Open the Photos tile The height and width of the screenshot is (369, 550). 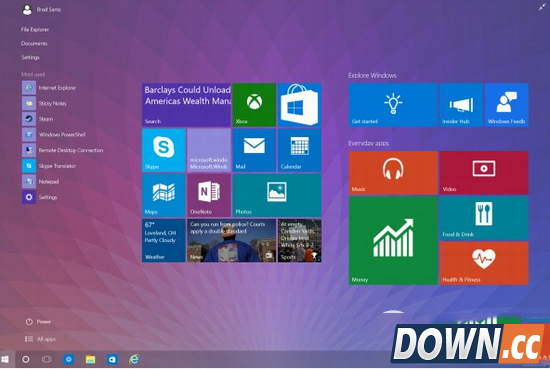[x=277, y=195]
